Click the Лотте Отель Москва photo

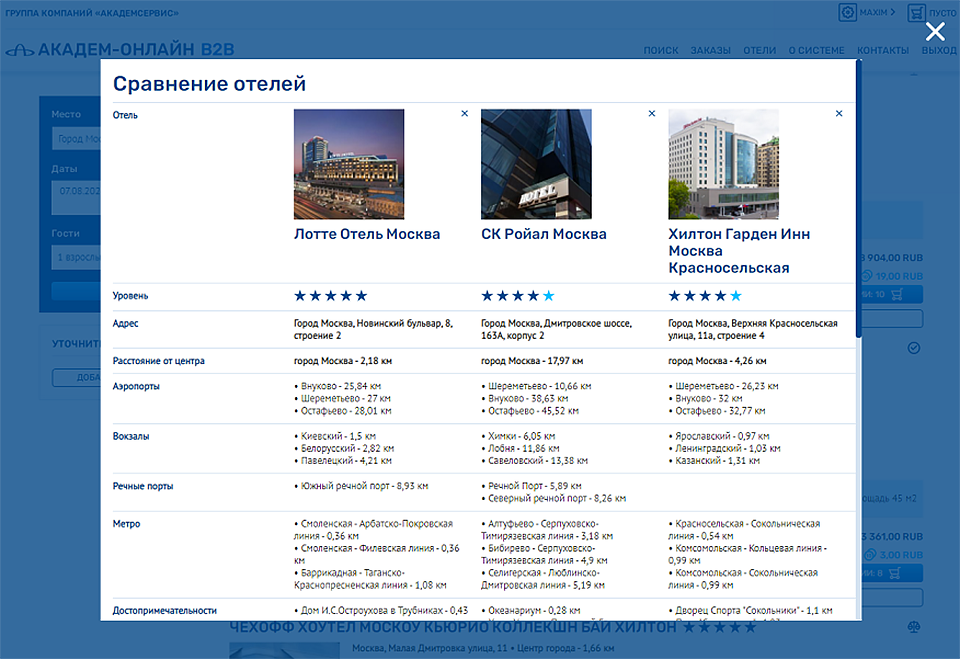tap(349, 164)
